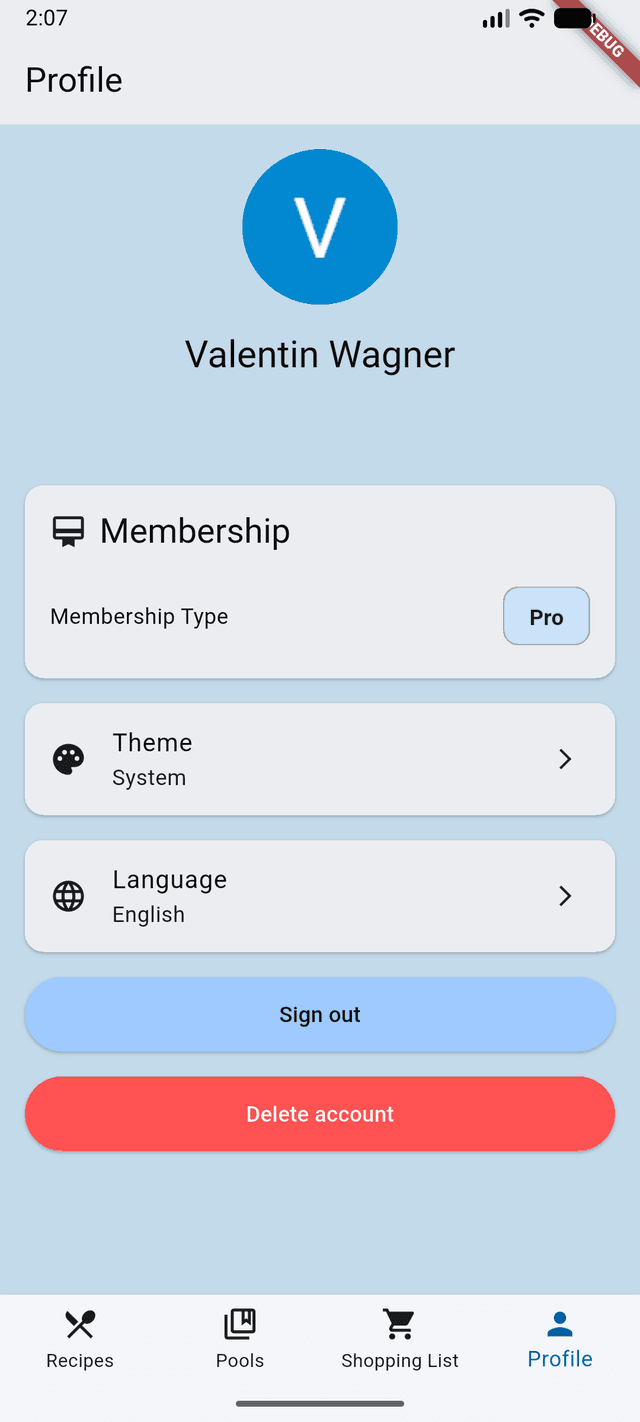Tap the Wi-Fi status bar icon
640x1422 pixels.
point(532,18)
